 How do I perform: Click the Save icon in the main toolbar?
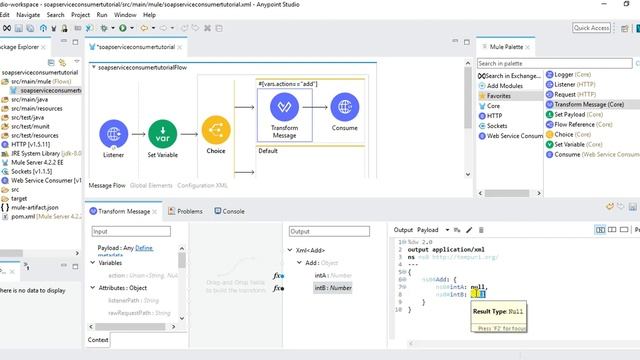19,28
